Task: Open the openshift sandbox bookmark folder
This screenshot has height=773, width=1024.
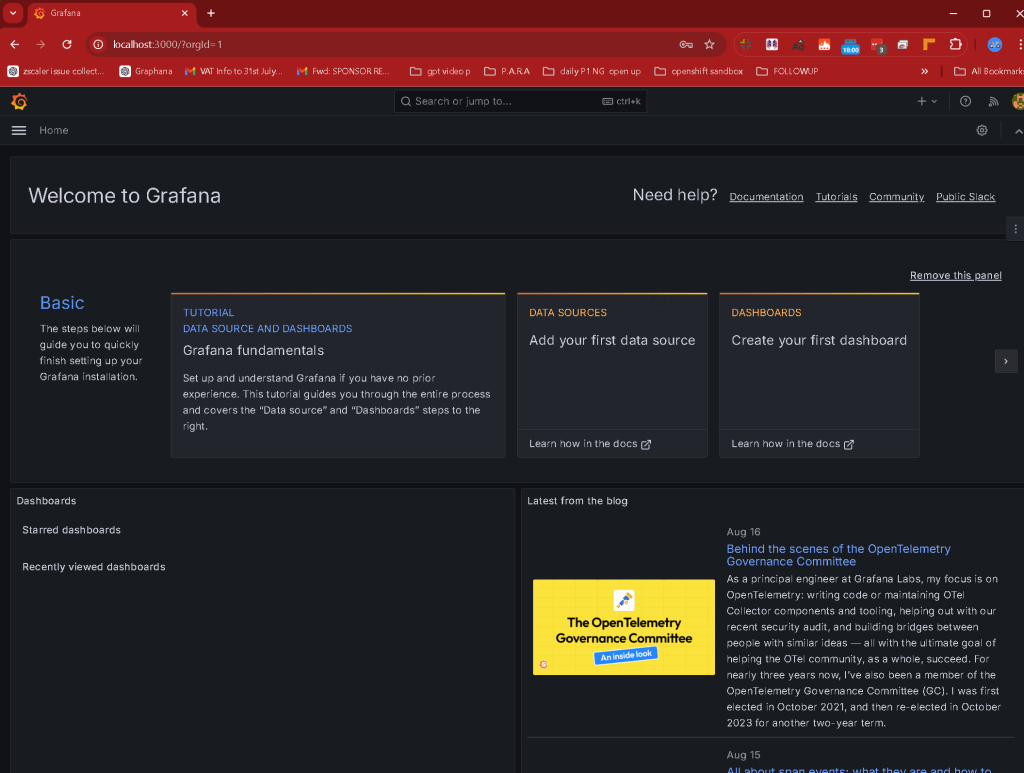Action: [x=699, y=71]
